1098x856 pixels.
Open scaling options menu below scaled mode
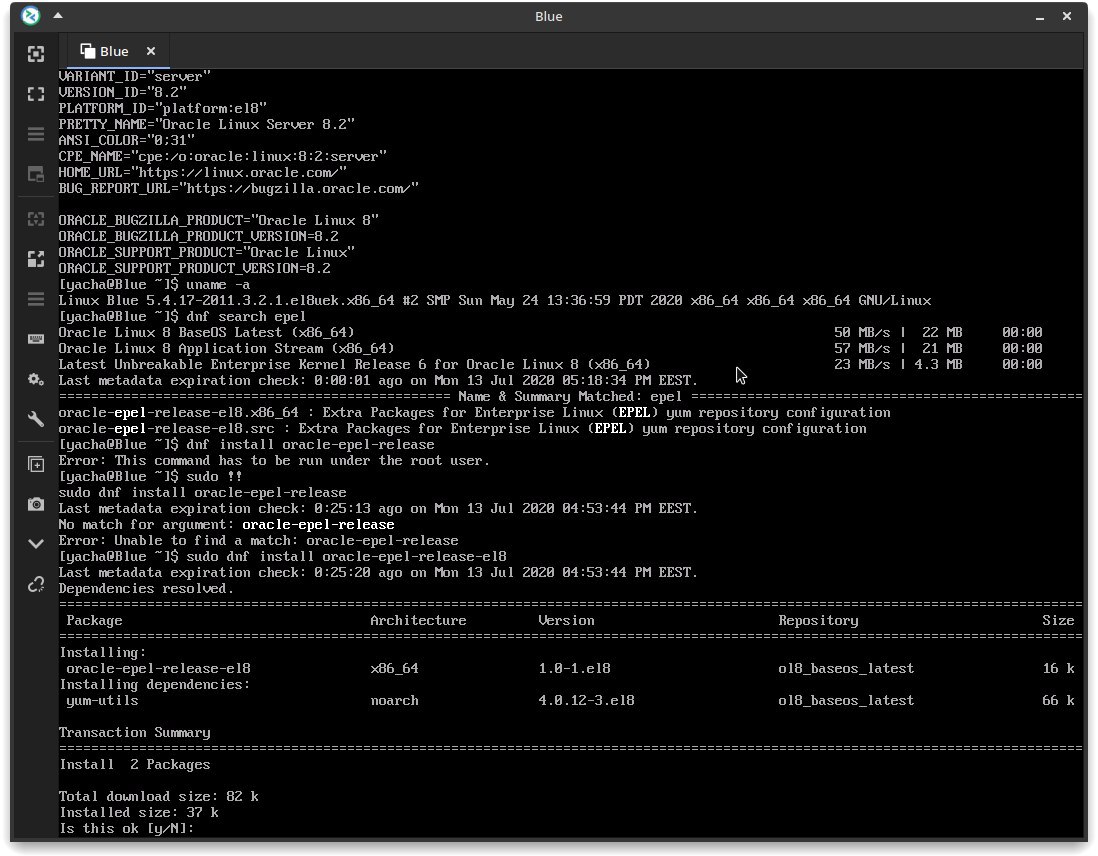[36, 299]
